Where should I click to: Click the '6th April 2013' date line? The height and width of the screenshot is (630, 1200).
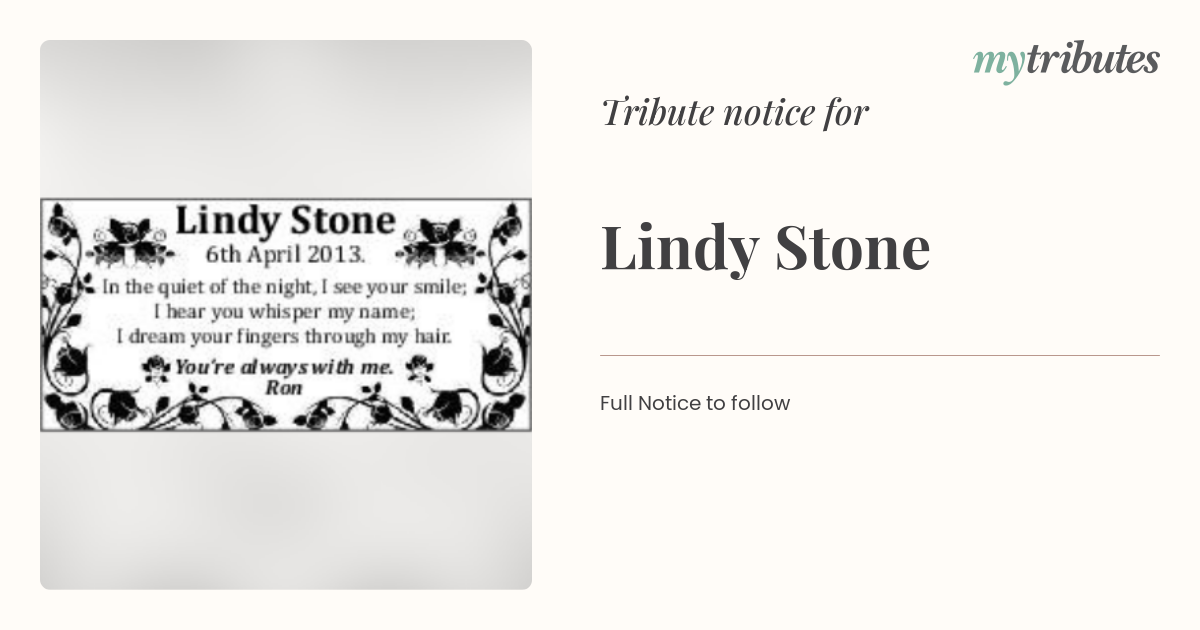click(x=286, y=252)
